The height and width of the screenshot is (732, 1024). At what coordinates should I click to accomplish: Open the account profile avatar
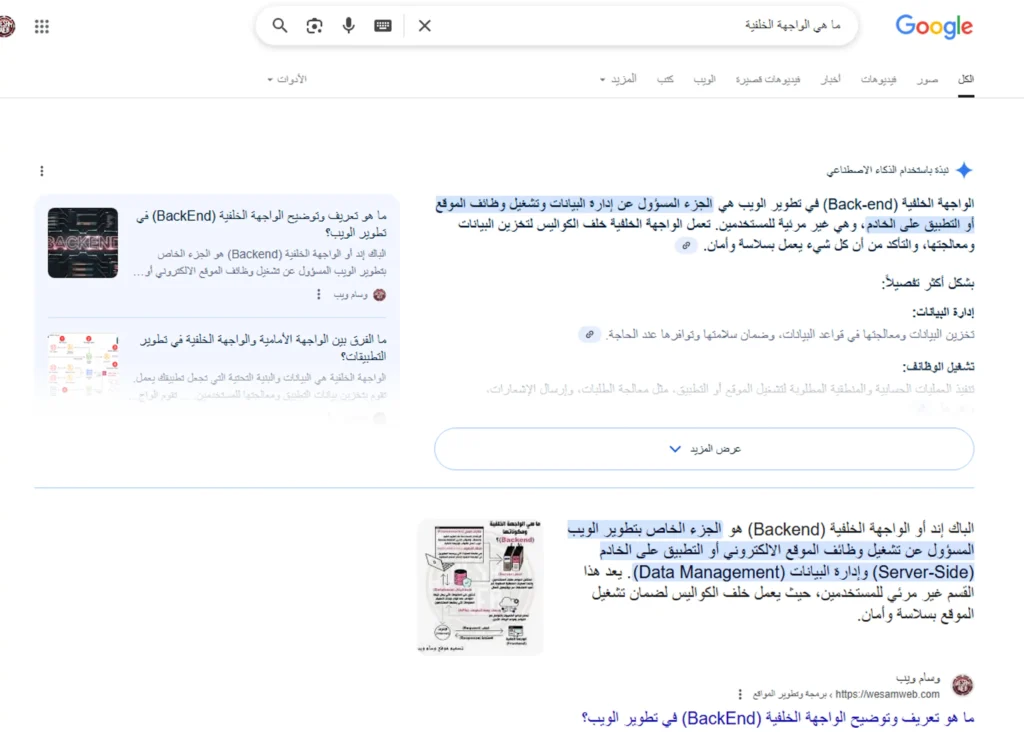pos(7,26)
